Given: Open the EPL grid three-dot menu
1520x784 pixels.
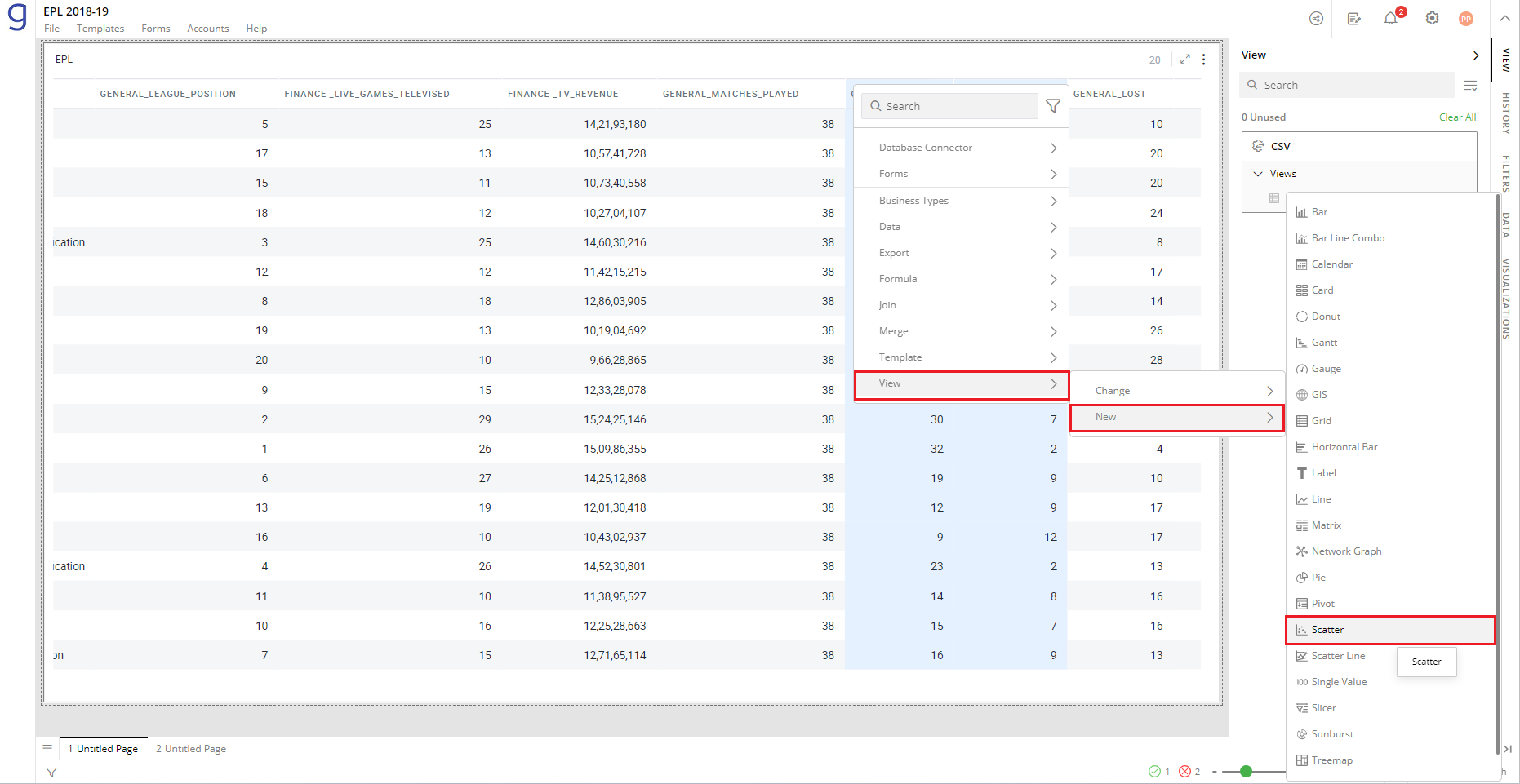Looking at the screenshot, I should (1203, 59).
